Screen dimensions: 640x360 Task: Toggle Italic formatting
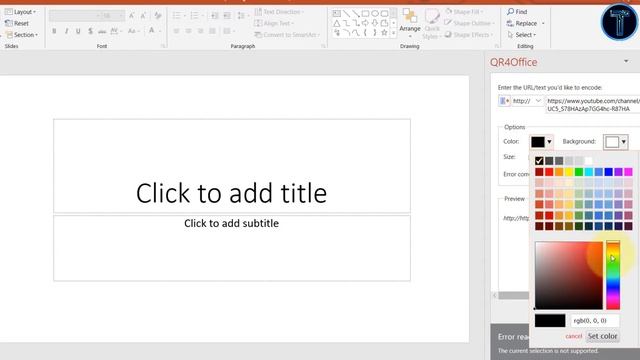click(x=66, y=31)
